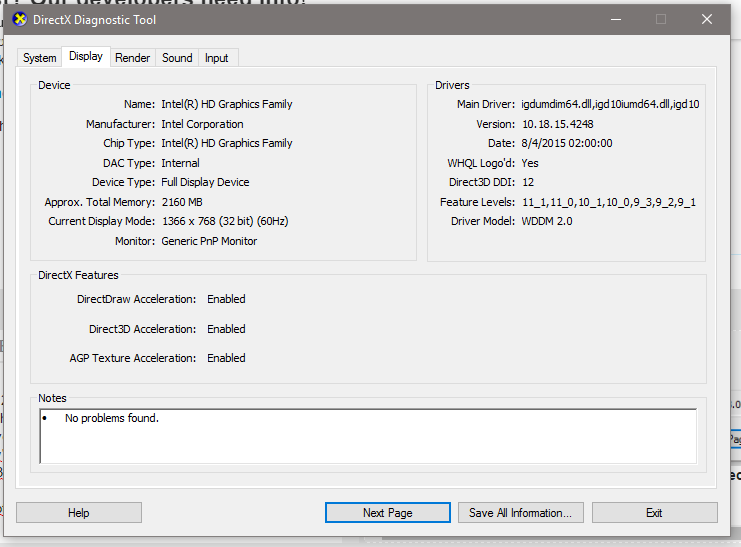This screenshot has width=741, height=547.
Task: Select the Display tab
Action: [86, 56]
